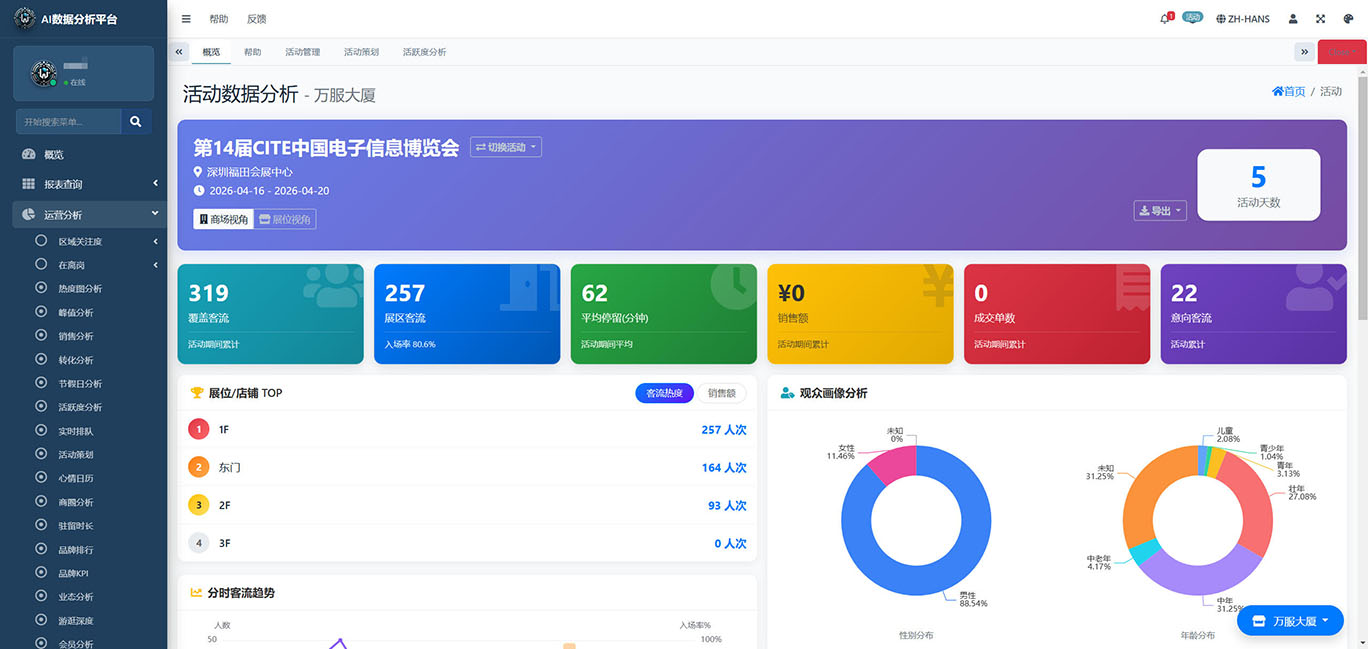Switch to the 帮助 tab
Screen dimensions: 1368x649
coord(252,52)
